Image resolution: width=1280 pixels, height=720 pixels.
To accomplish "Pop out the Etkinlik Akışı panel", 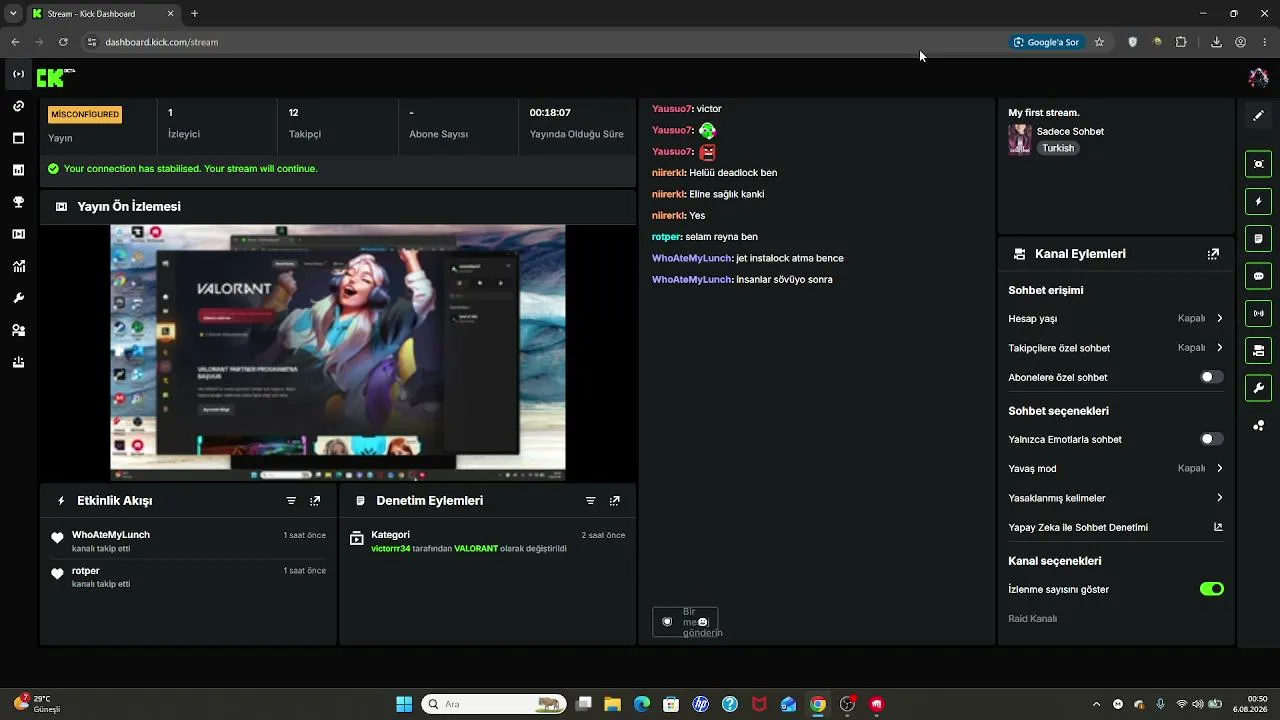I will click(x=315, y=501).
